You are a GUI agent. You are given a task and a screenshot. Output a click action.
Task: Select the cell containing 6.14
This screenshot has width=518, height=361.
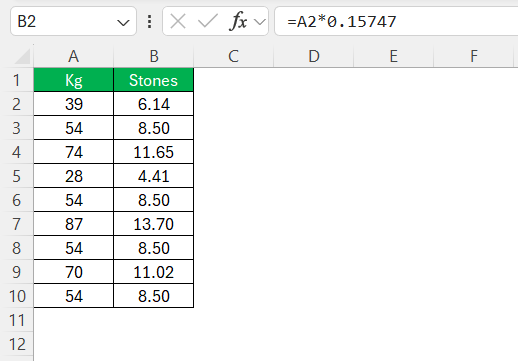tap(154, 104)
